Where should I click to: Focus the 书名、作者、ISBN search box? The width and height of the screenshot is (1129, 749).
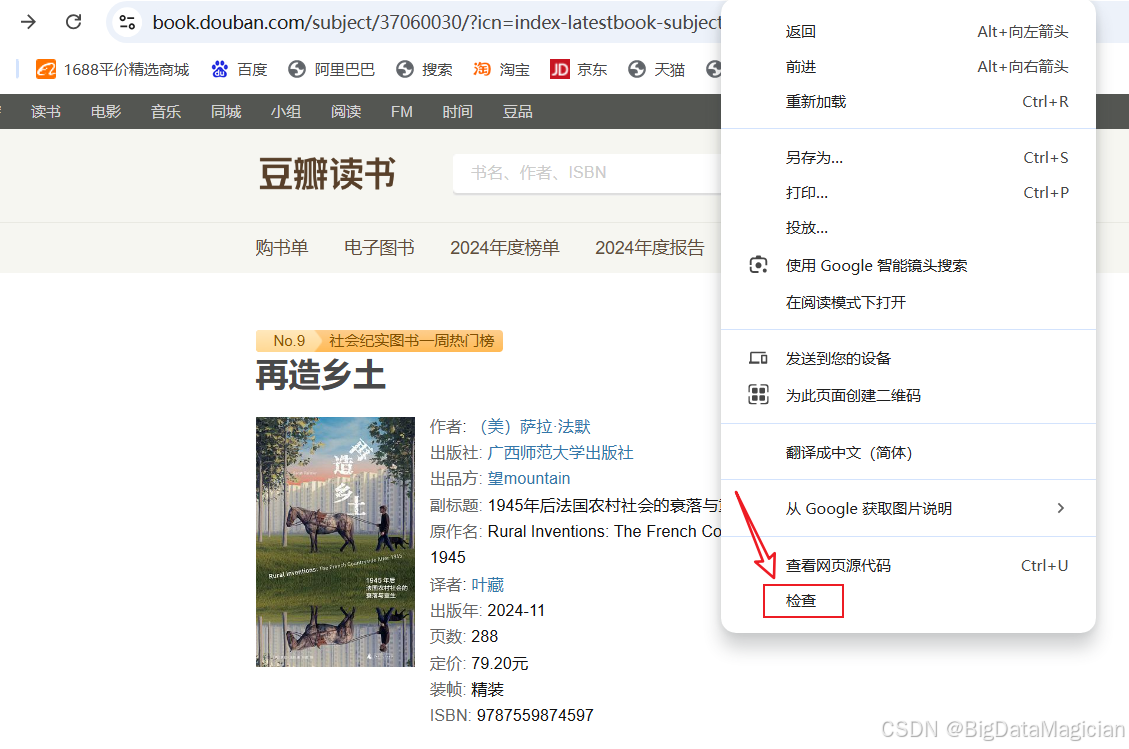pyautogui.click(x=587, y=173)
